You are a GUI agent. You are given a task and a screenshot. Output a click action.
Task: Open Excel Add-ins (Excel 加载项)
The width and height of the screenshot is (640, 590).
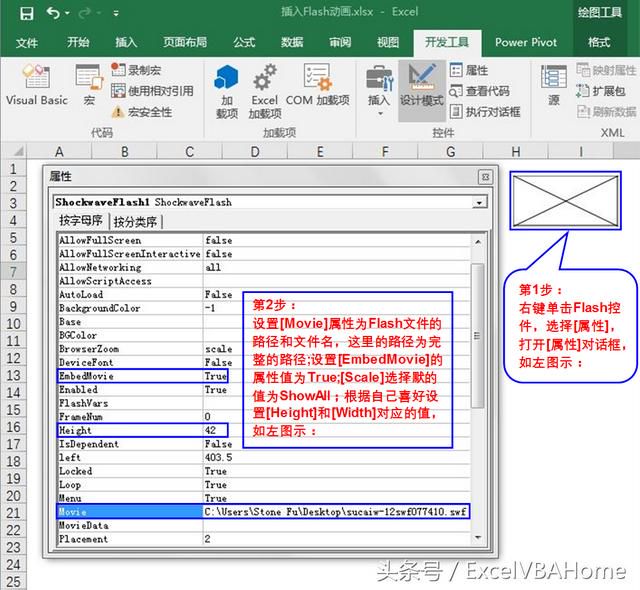[265, 92]
